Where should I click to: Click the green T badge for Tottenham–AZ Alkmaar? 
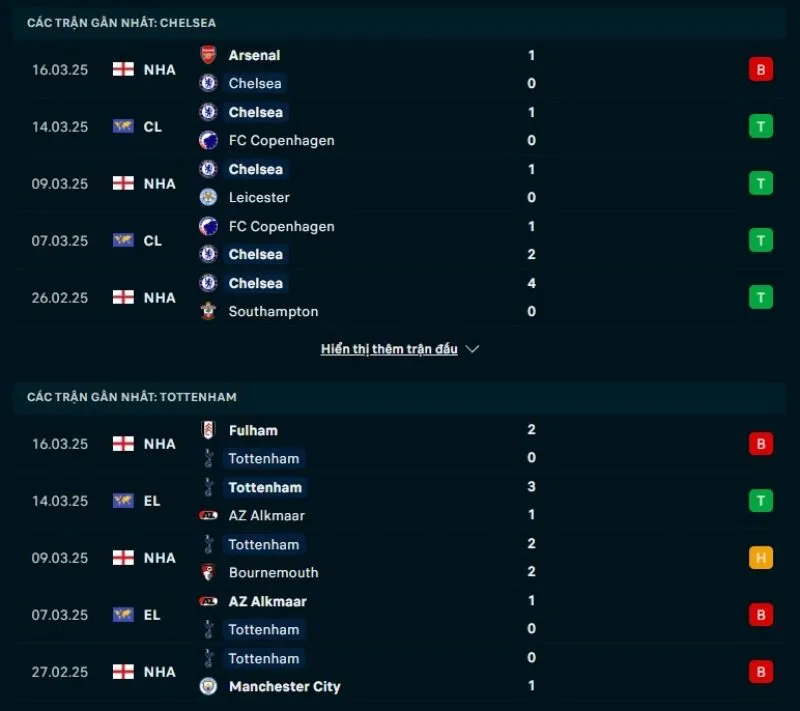(x=760, y=501)
